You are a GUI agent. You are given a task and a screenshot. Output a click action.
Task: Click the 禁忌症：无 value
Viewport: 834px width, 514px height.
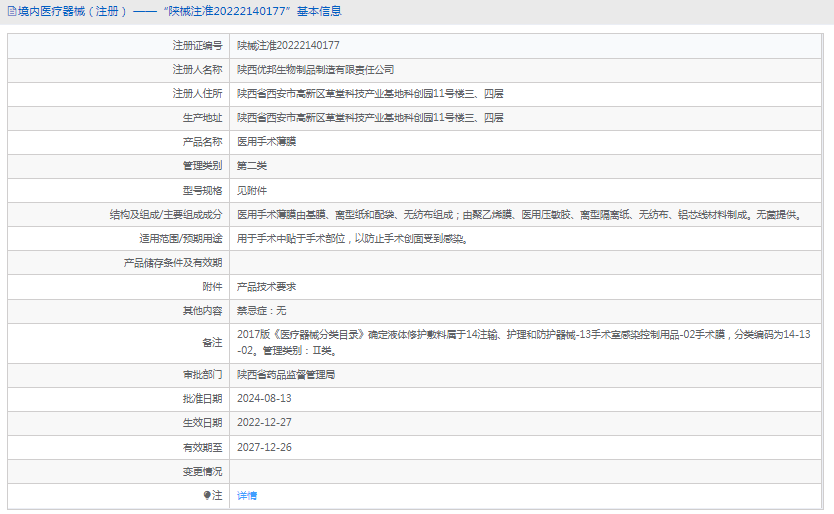262,311
